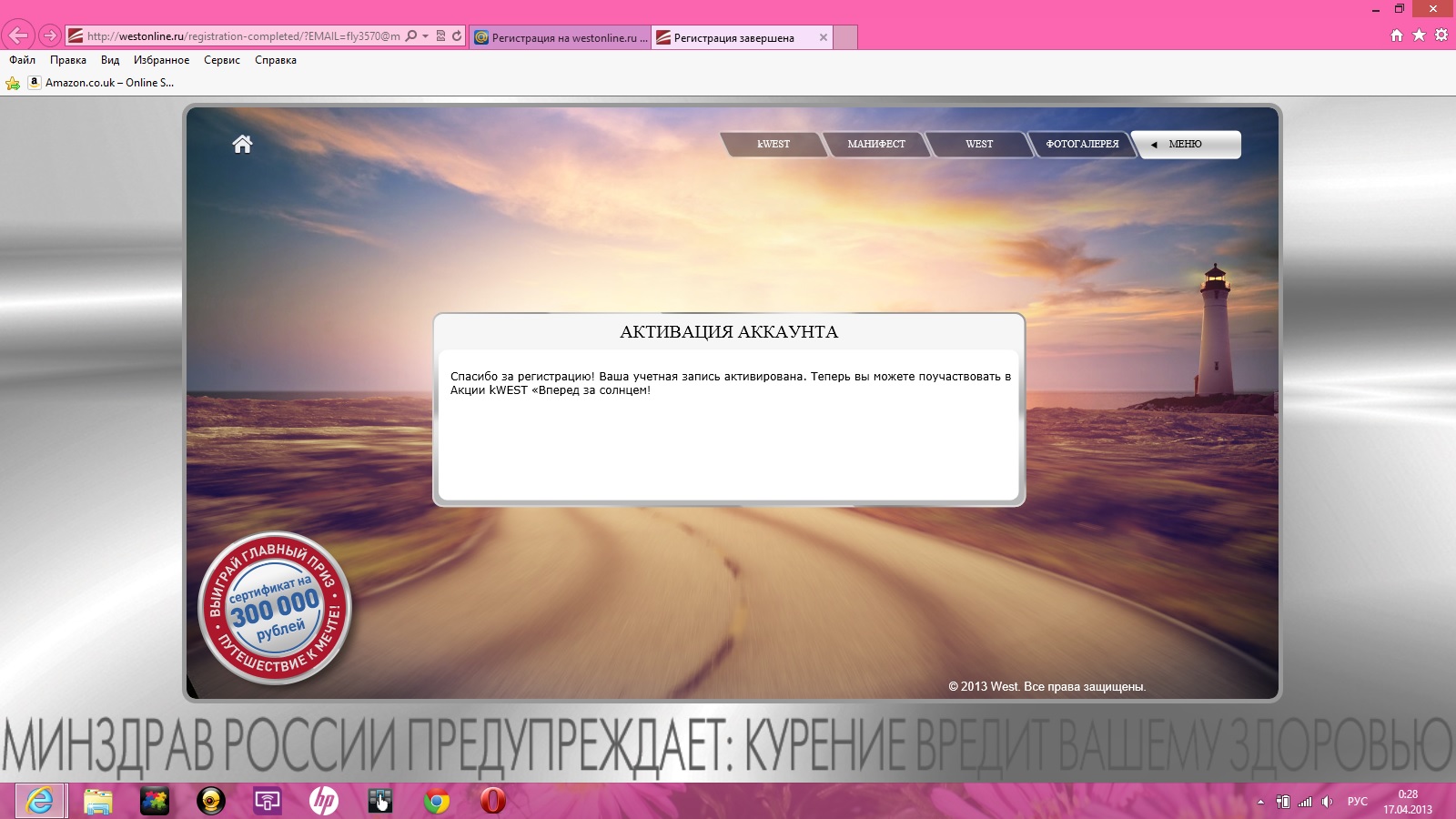Click the 300 000 рублей prize badge

point(275,608)
